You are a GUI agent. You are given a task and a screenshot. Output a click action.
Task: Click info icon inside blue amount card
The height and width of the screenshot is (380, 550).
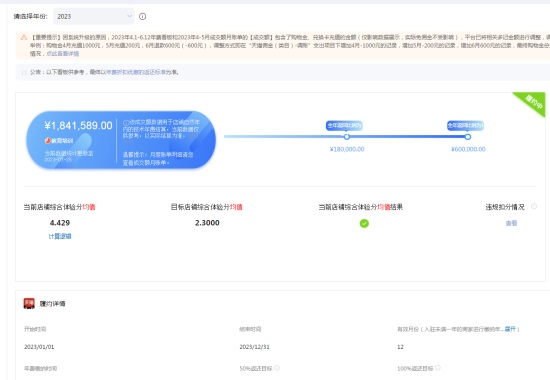(x=126, y=122)
